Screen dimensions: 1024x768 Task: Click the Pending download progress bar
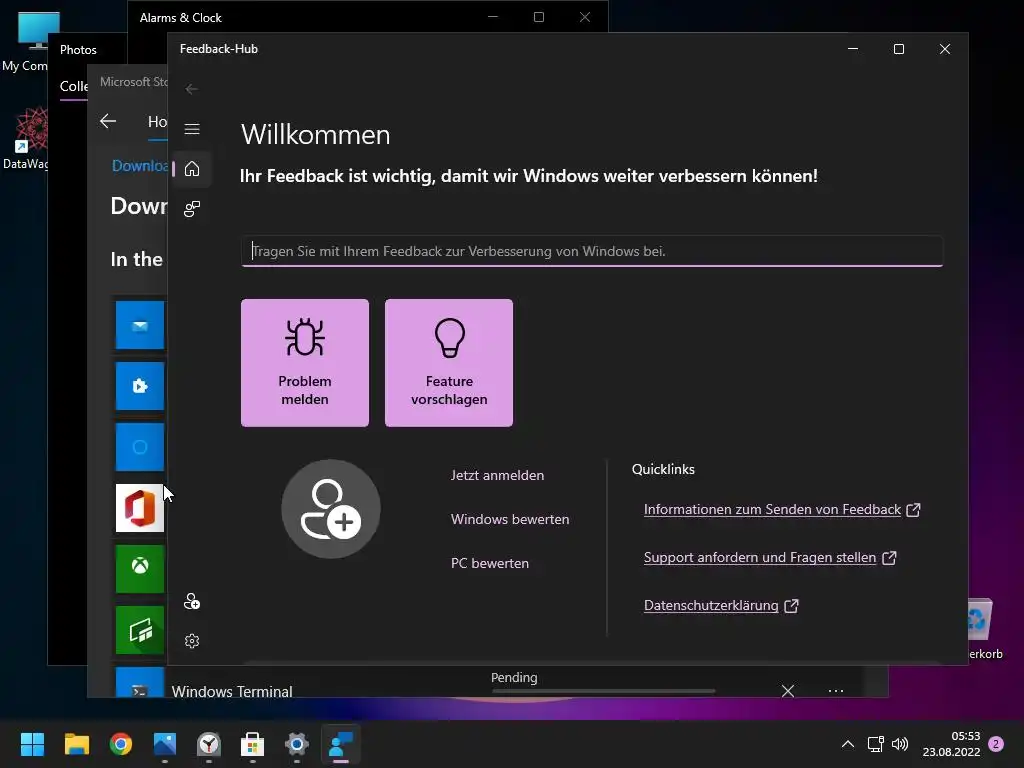point(603,690)
